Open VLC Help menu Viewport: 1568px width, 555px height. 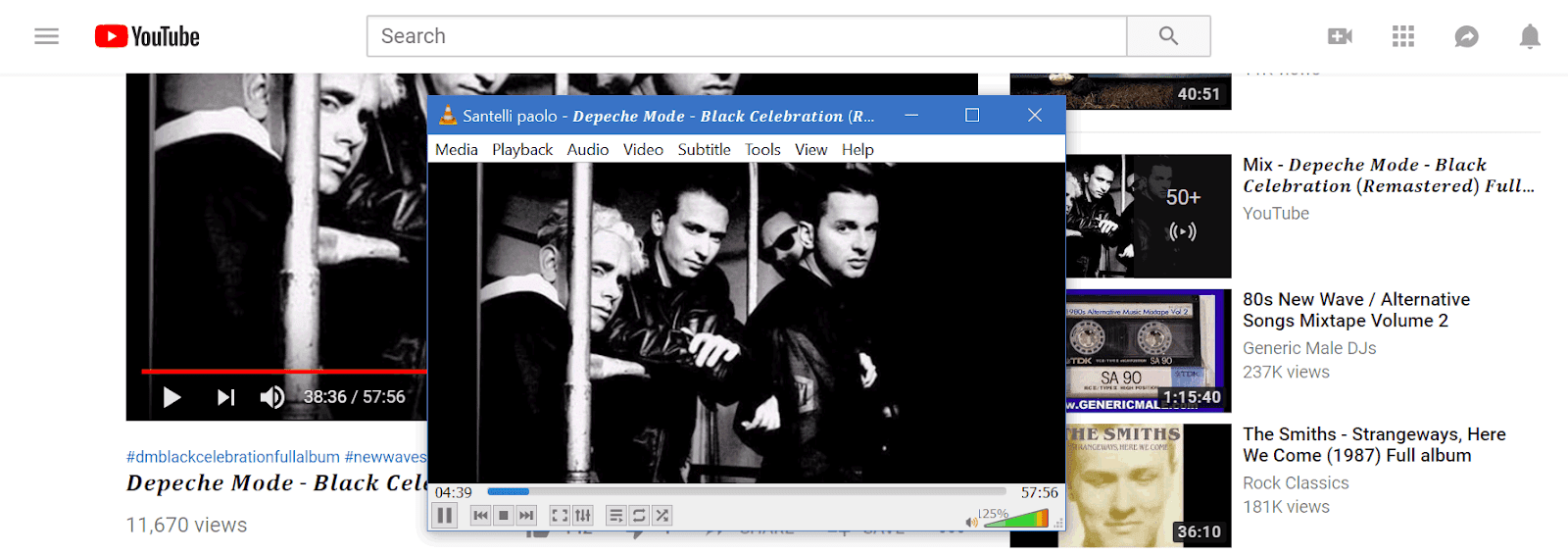(857, 149)
